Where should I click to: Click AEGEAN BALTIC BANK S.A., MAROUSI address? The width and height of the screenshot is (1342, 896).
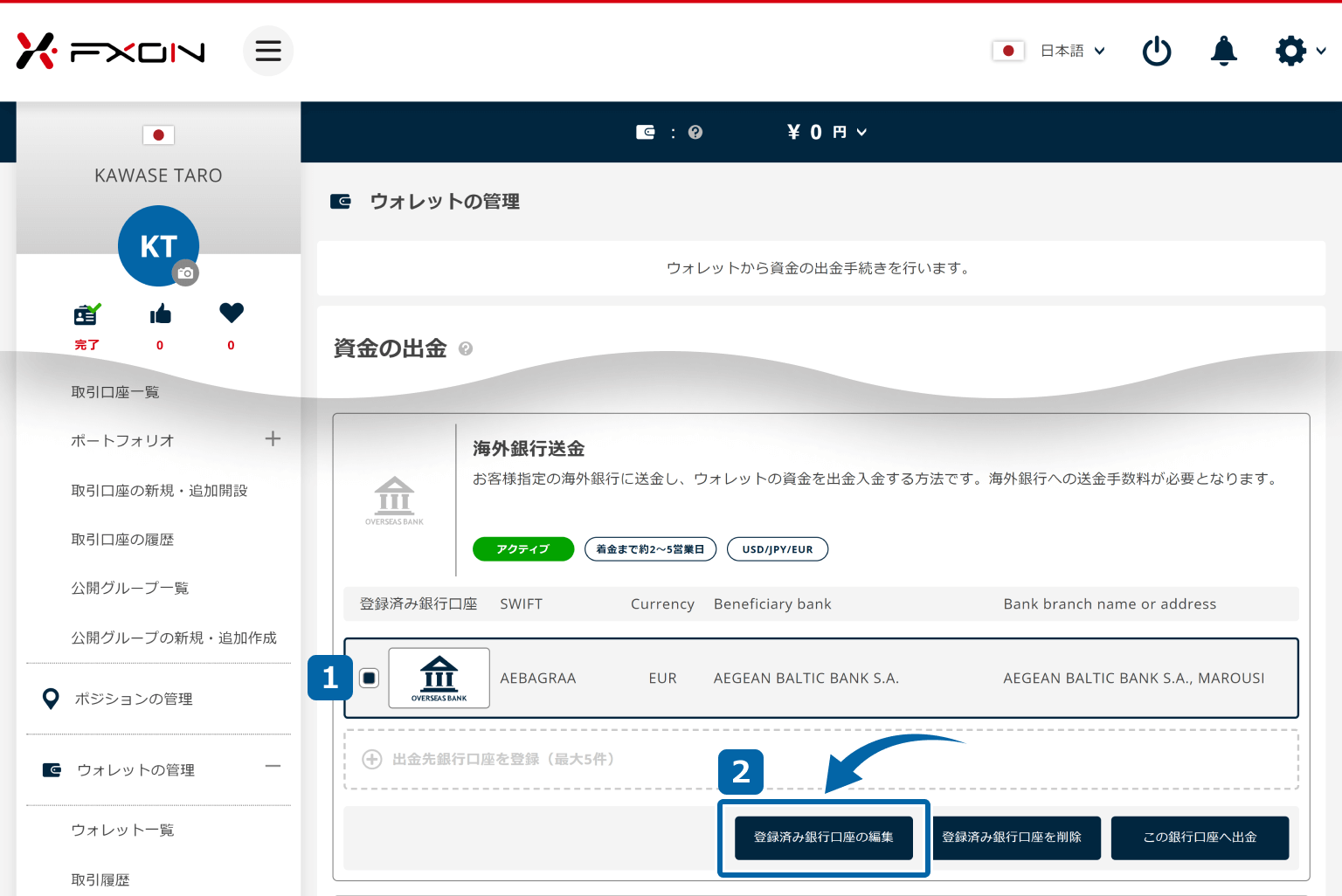(1134, 679)
